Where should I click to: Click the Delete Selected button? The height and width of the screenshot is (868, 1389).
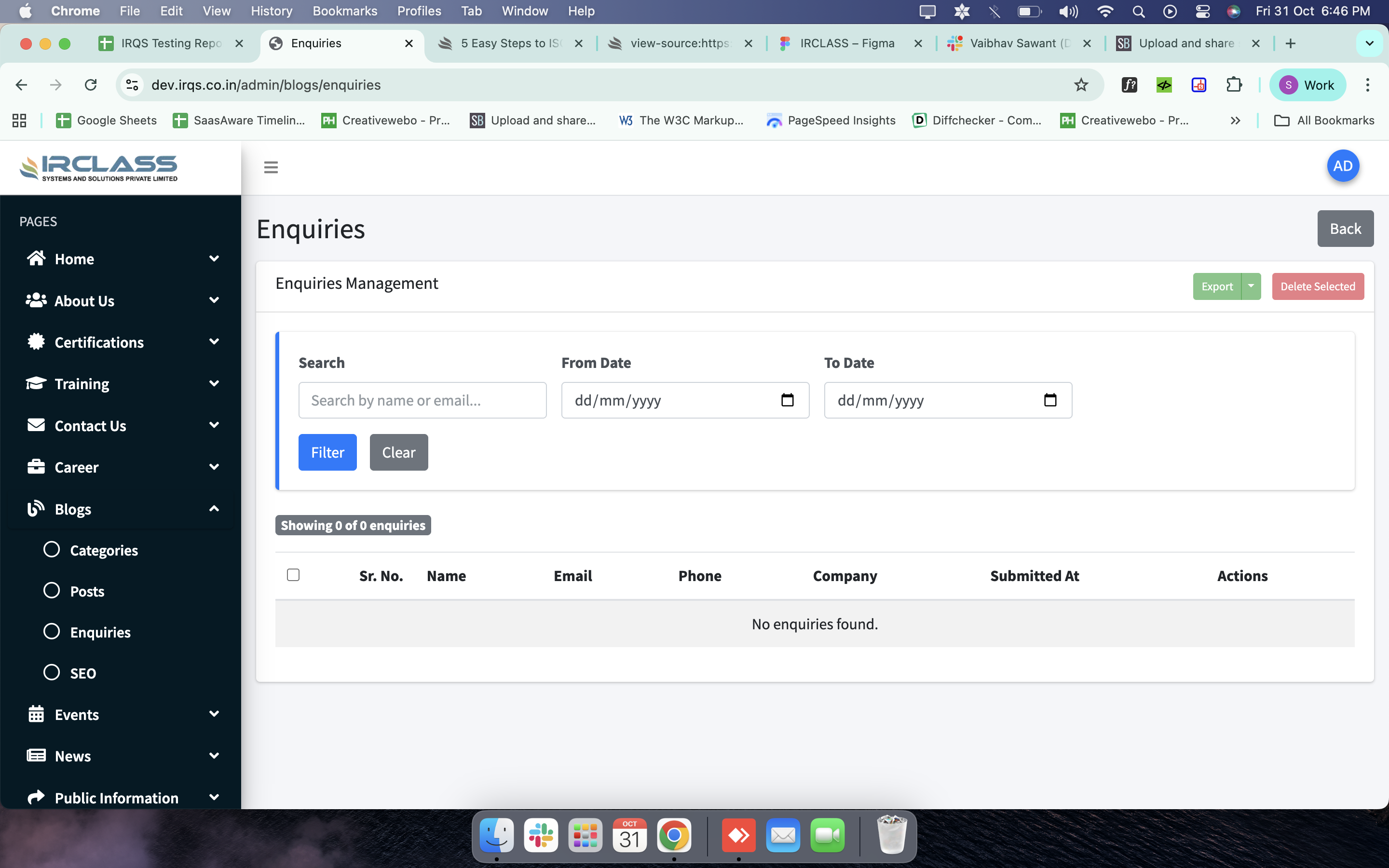pos(1317,286)
